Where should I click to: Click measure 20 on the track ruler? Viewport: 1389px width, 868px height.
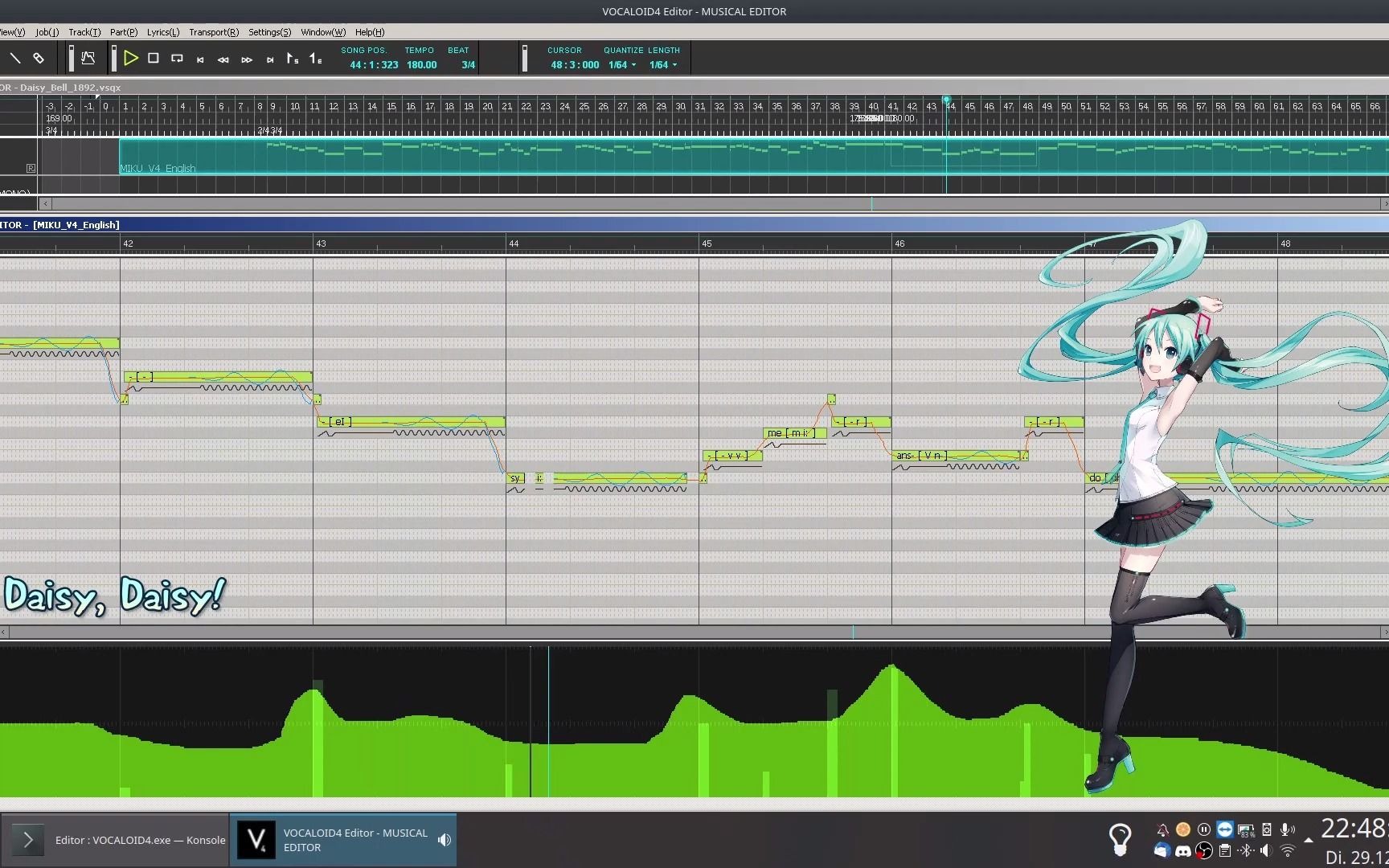point(487,106)
